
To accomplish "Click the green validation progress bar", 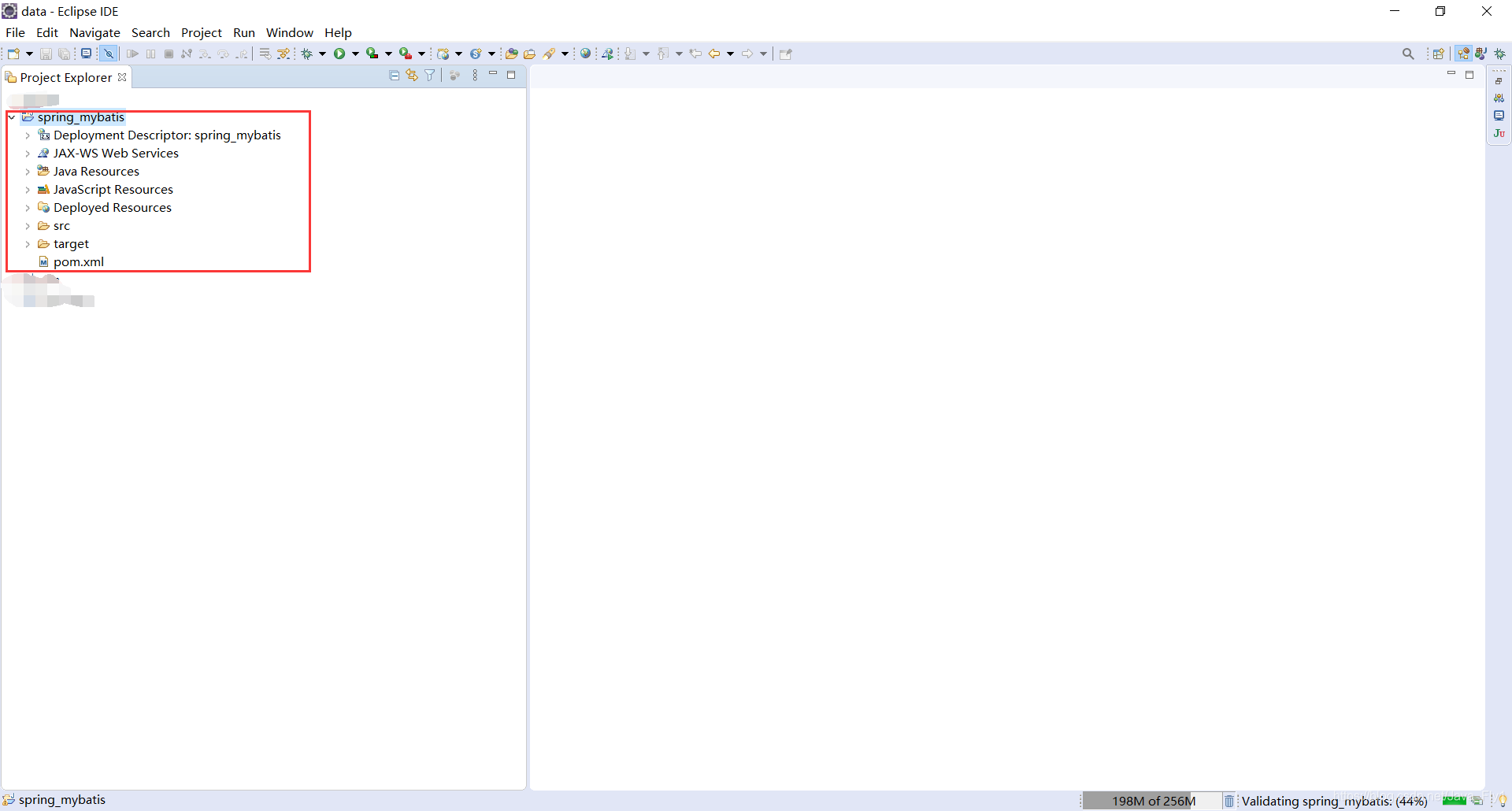I will pyautogui.click(x=1454, y=800).
